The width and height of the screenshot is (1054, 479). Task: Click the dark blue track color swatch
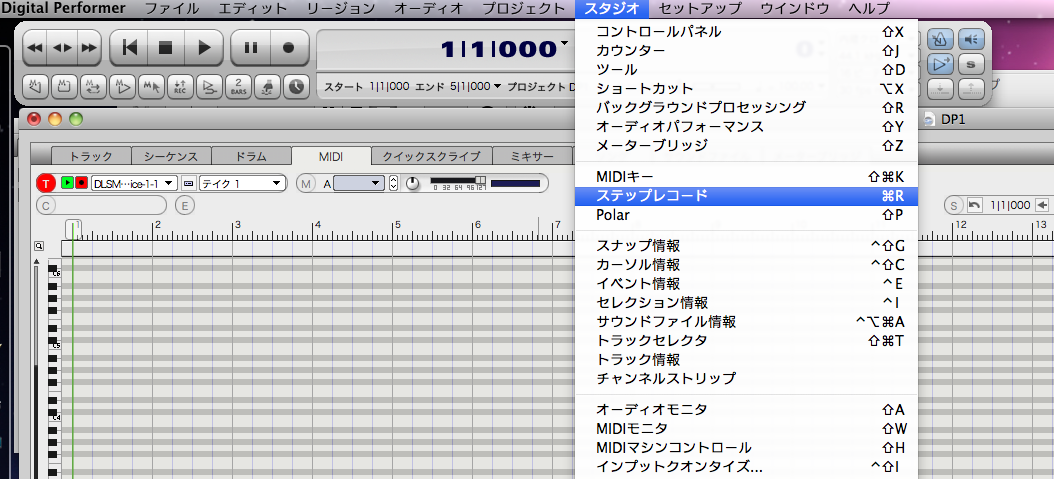pyautogui.click(x=516, y=183)
